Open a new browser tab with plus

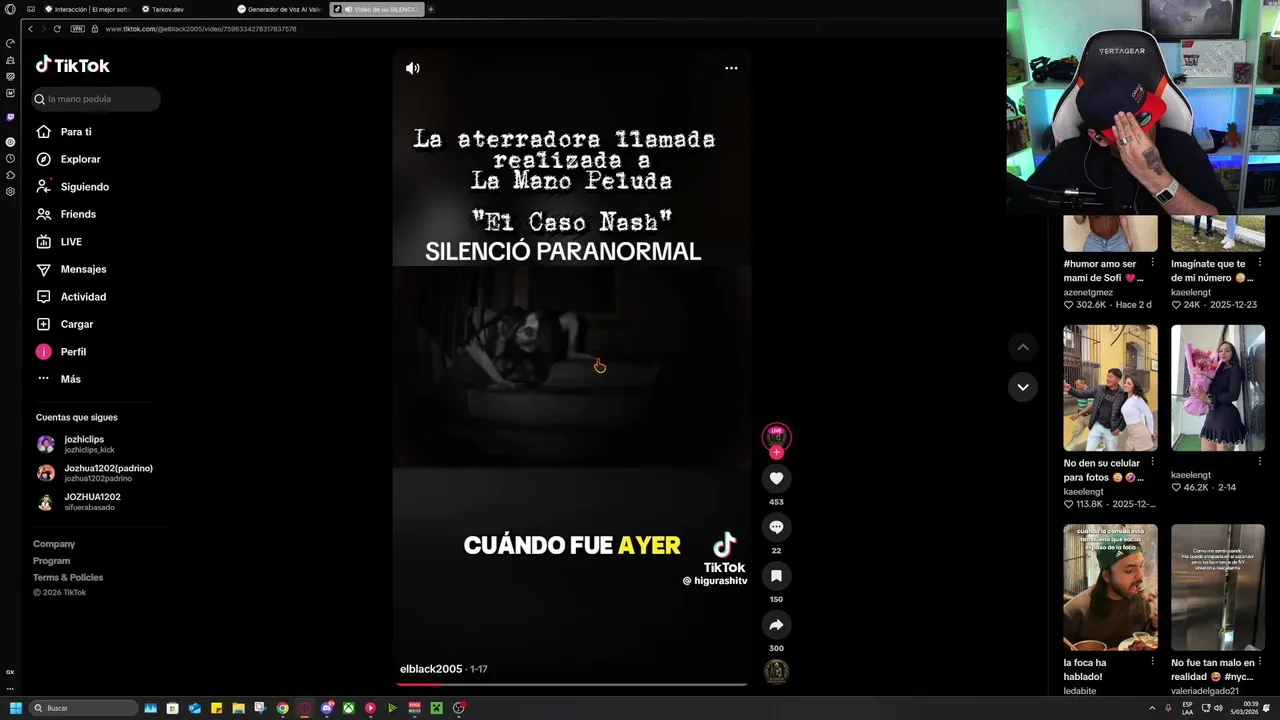pyautogui.click(x=431, y=9)
